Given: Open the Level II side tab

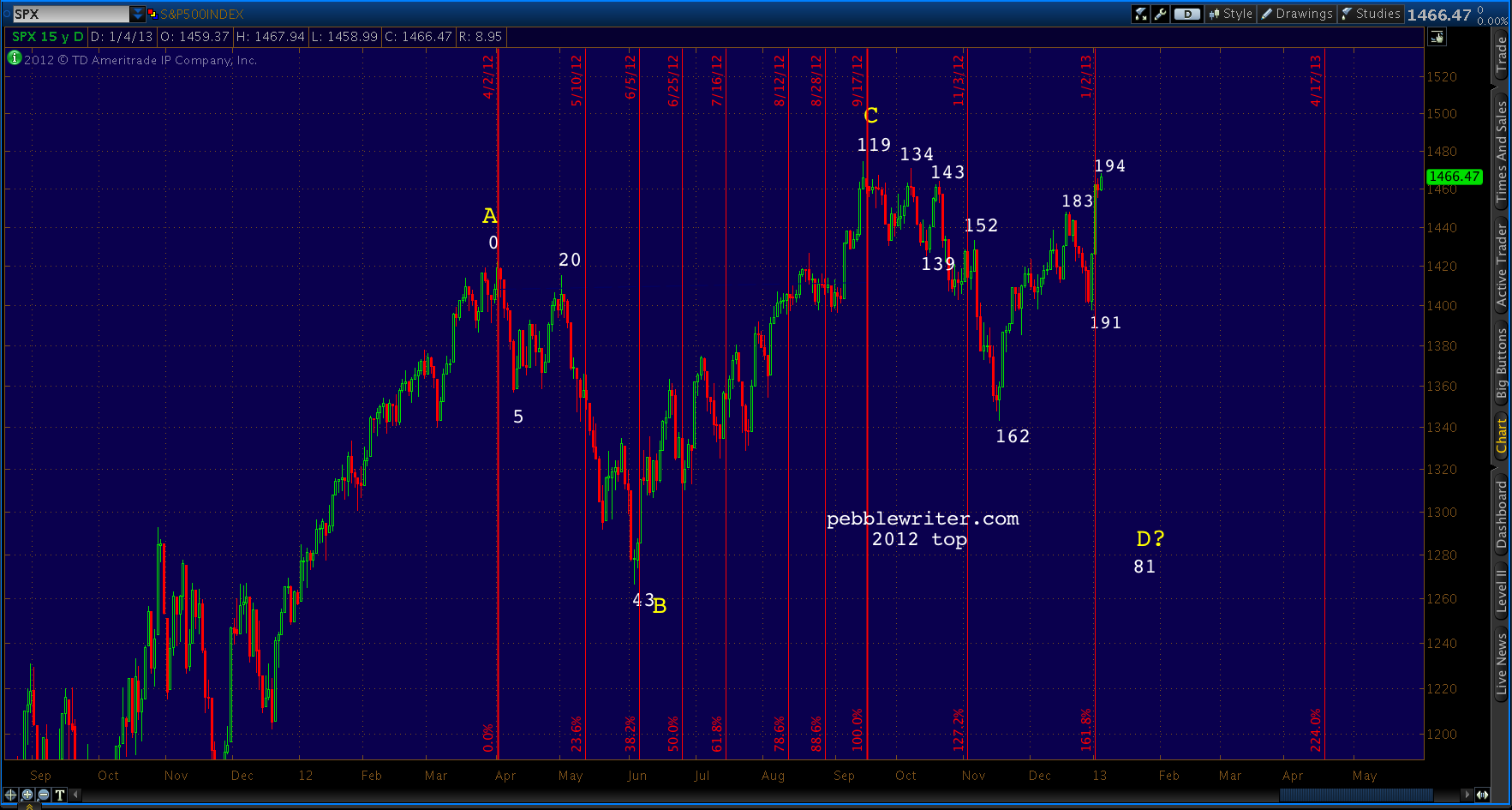Looking at the screenshot, I should [x=1501, y=591].
